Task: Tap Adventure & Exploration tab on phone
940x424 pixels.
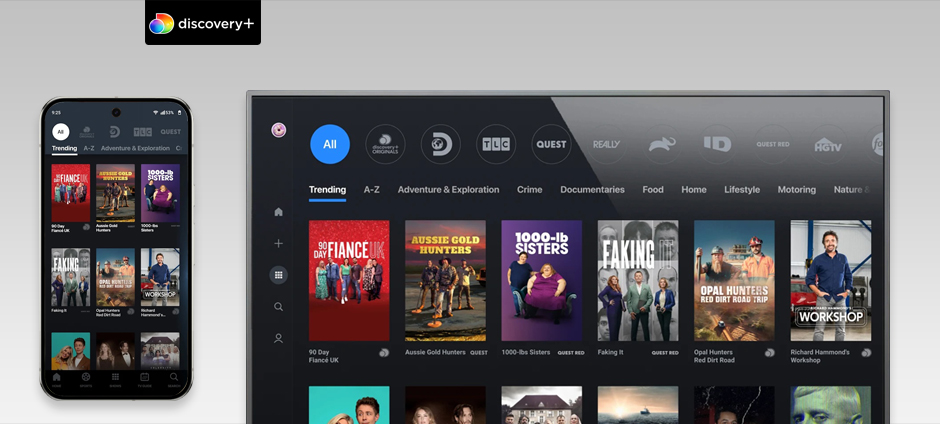Action: [135, 148]
